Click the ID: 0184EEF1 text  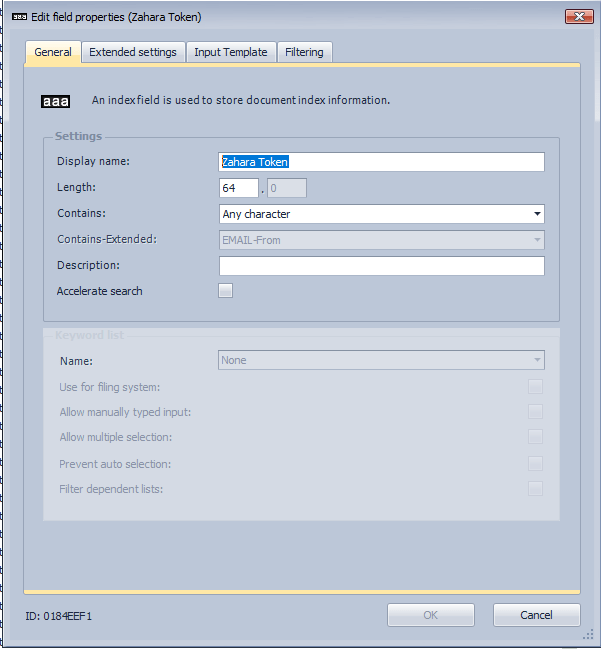point(59,616)
